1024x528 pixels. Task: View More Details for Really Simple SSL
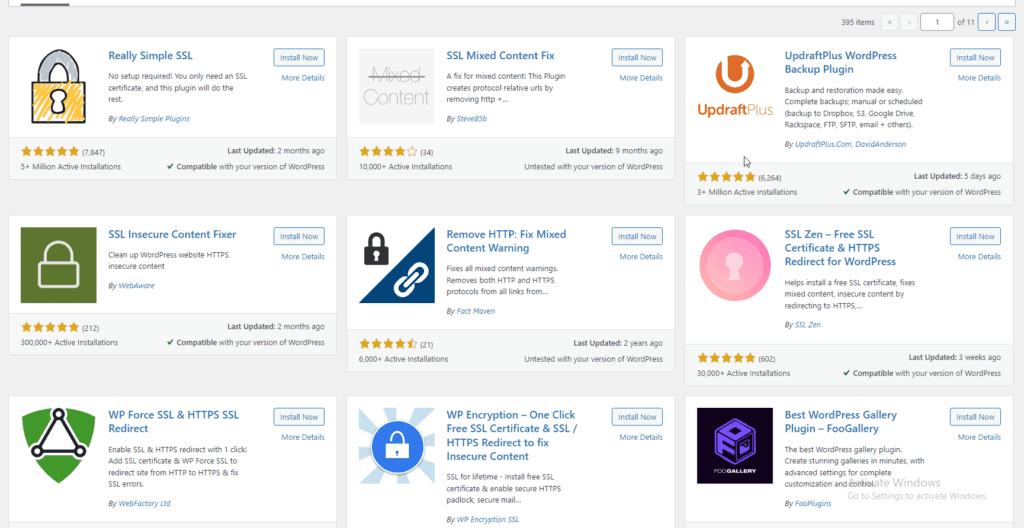click(x=303, y=78)
